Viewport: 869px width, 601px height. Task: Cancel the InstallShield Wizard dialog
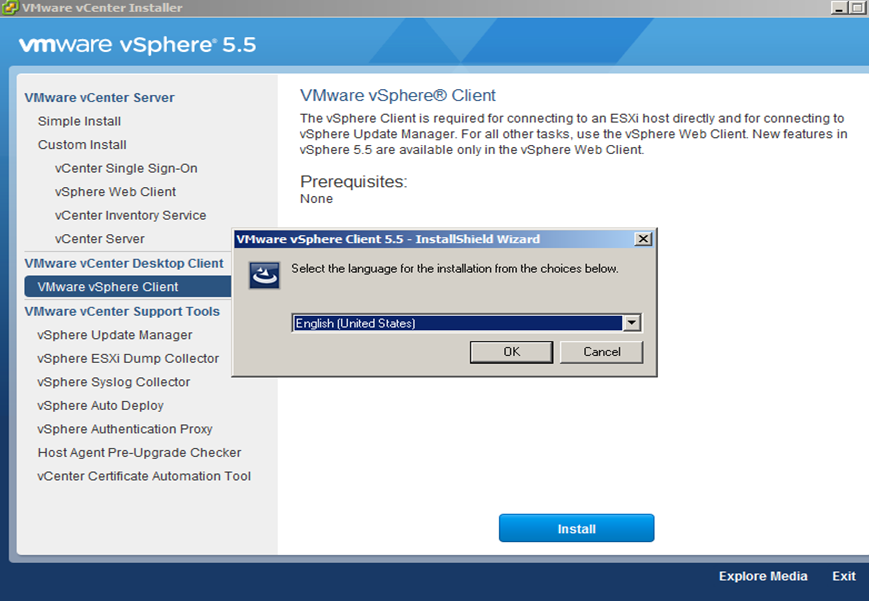[601, 352]
